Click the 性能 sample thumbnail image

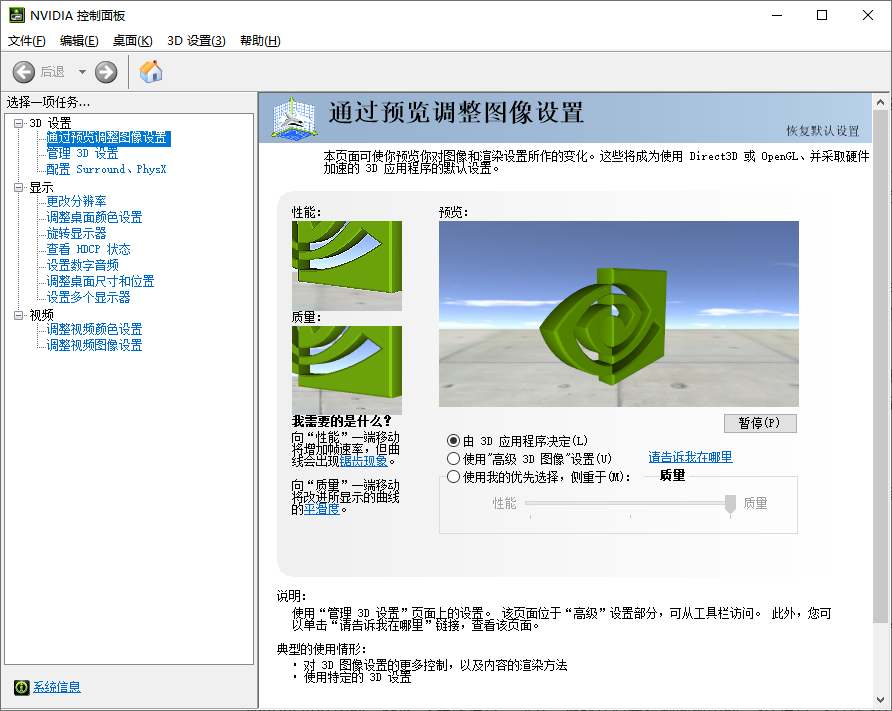click(x=347, y=266)
